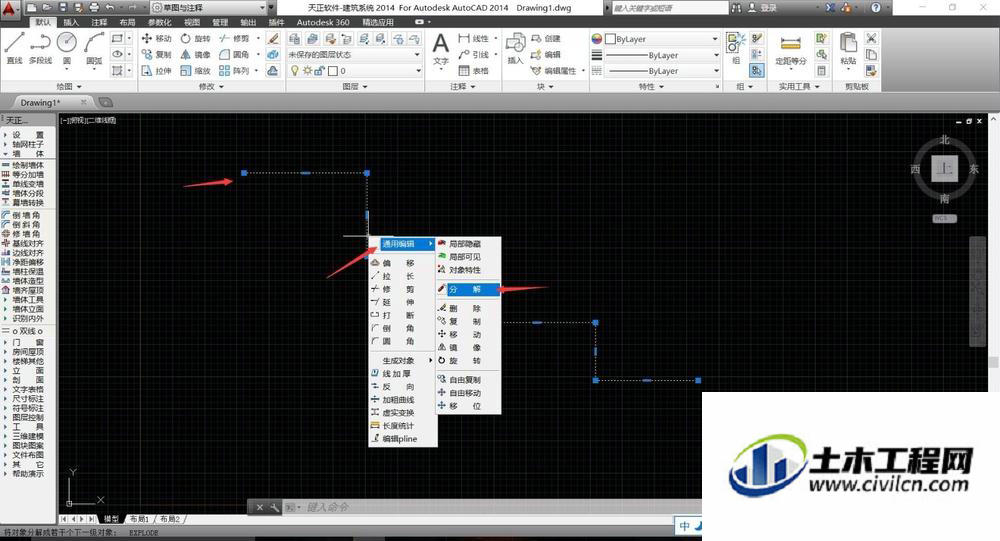Open the 编辑属性 attribute editor
This screenshot has height=541, width=1000.
pos(554,70)
